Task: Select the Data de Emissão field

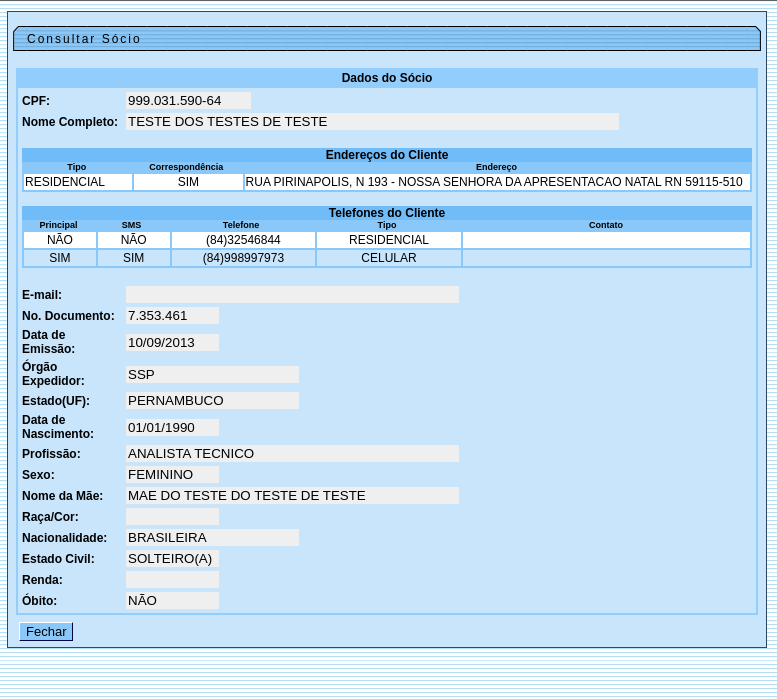Action: (172, 343)
